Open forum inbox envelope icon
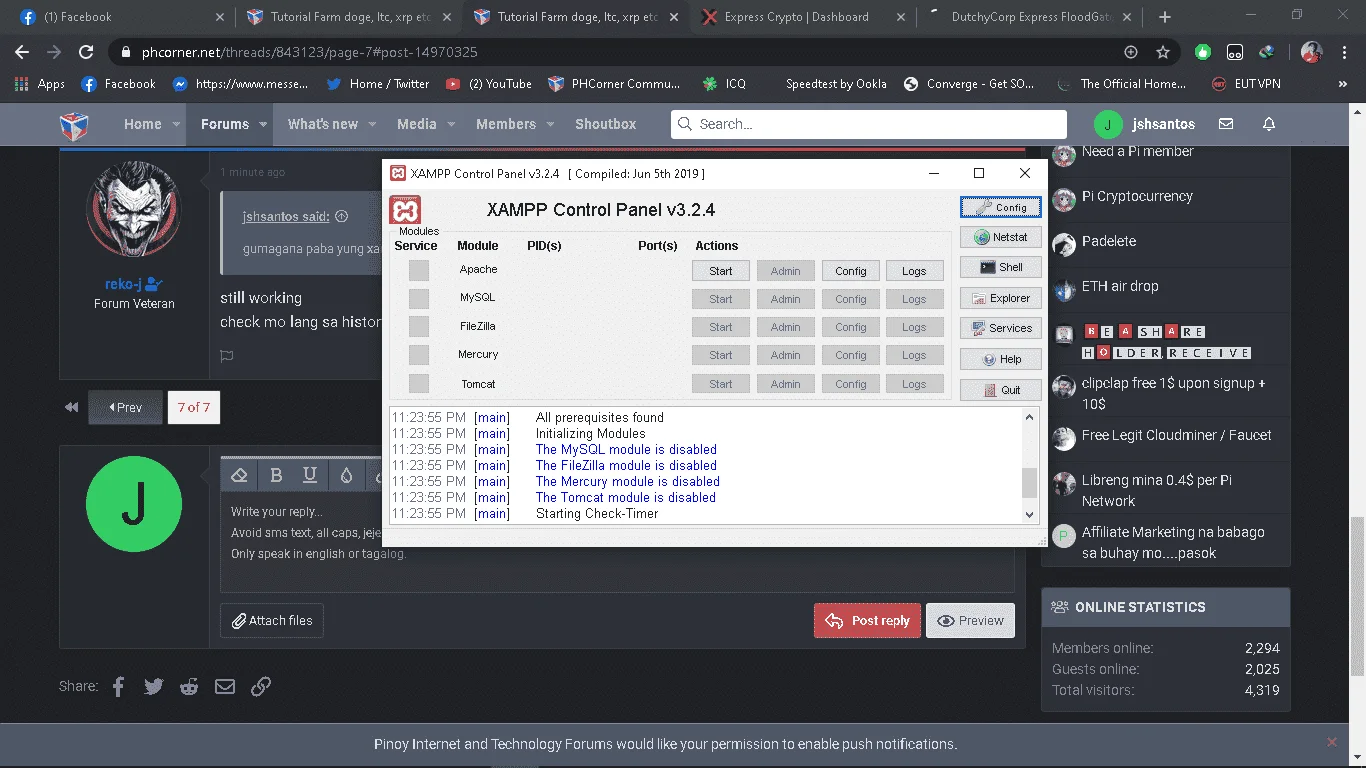 point(1226,124)
